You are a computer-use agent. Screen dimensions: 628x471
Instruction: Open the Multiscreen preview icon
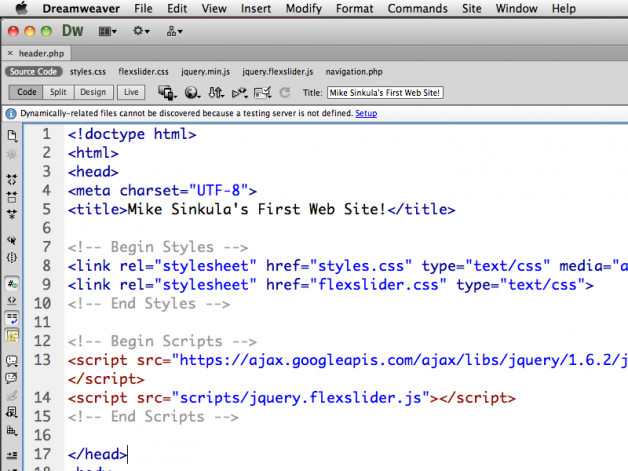coord(167,93)
